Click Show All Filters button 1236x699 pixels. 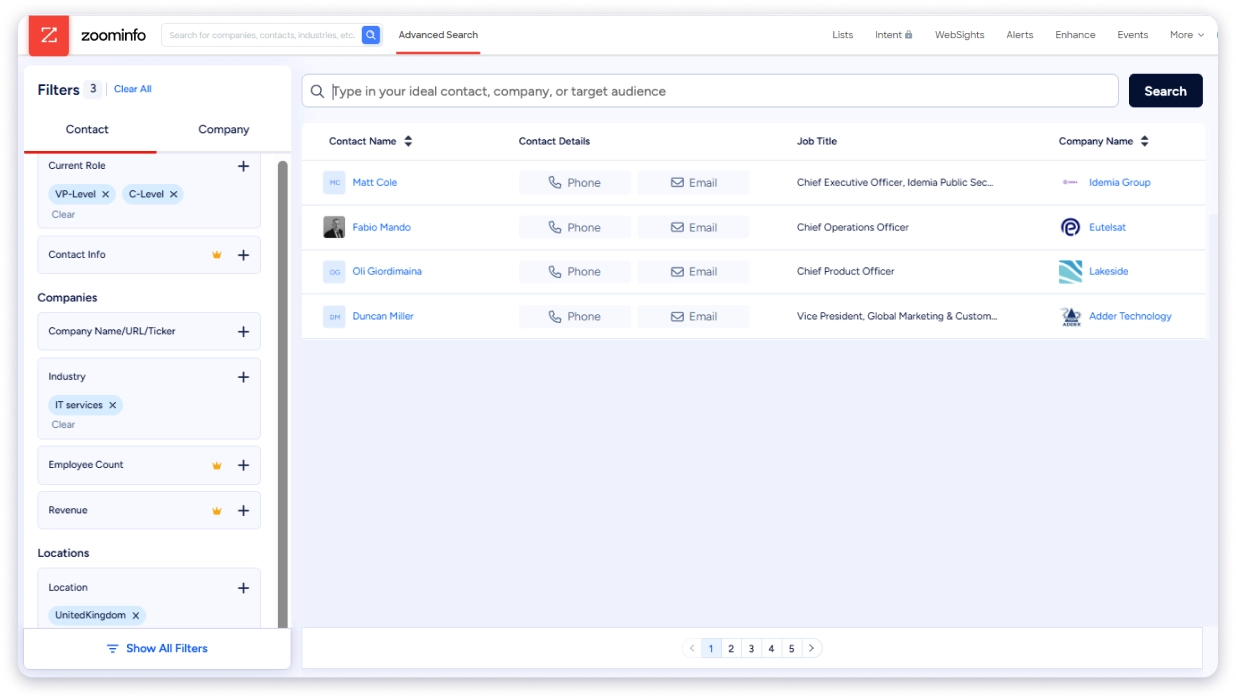coord(157,649)
